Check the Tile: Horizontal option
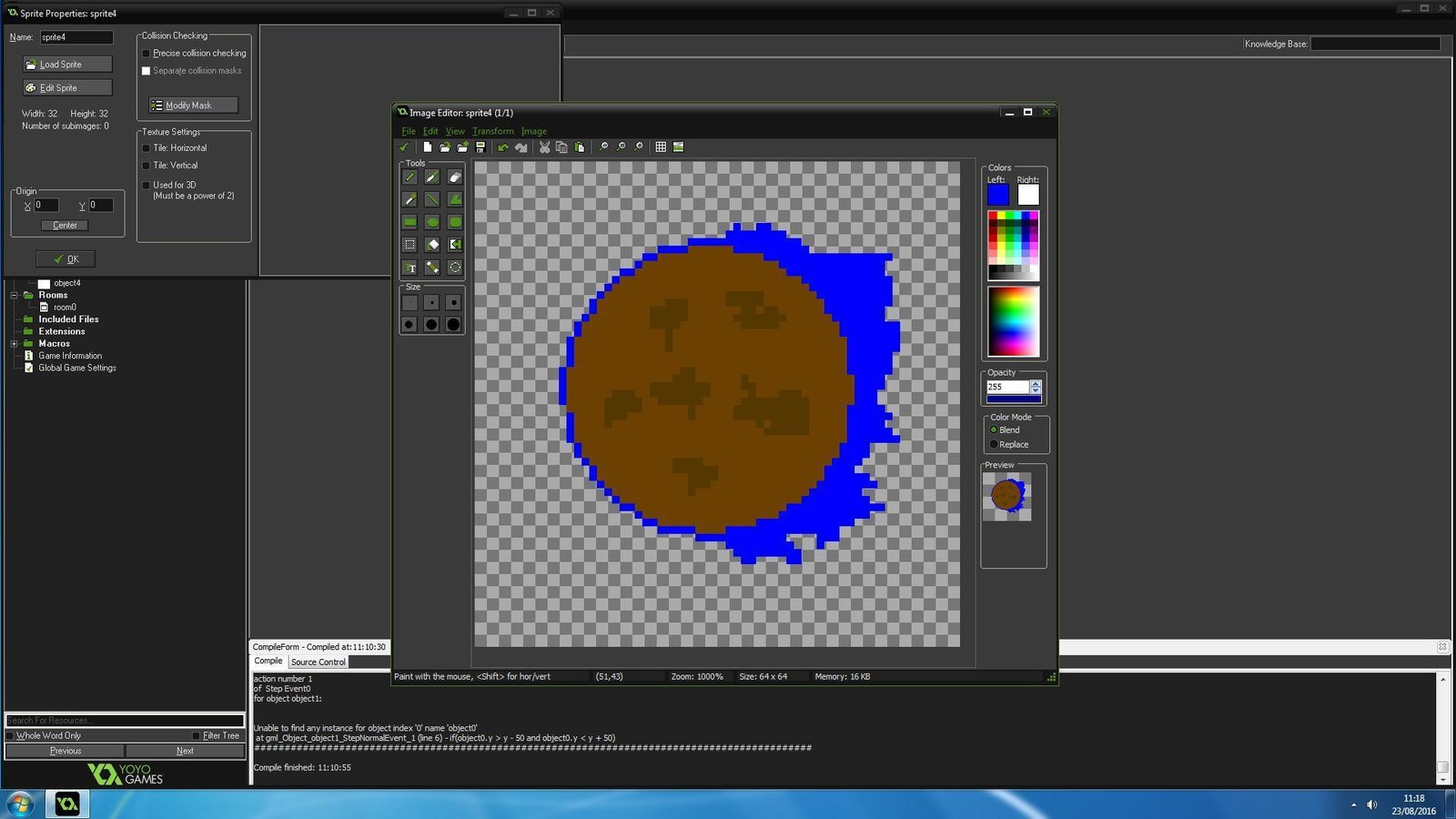1456x819 pixels. pos(147,148)
